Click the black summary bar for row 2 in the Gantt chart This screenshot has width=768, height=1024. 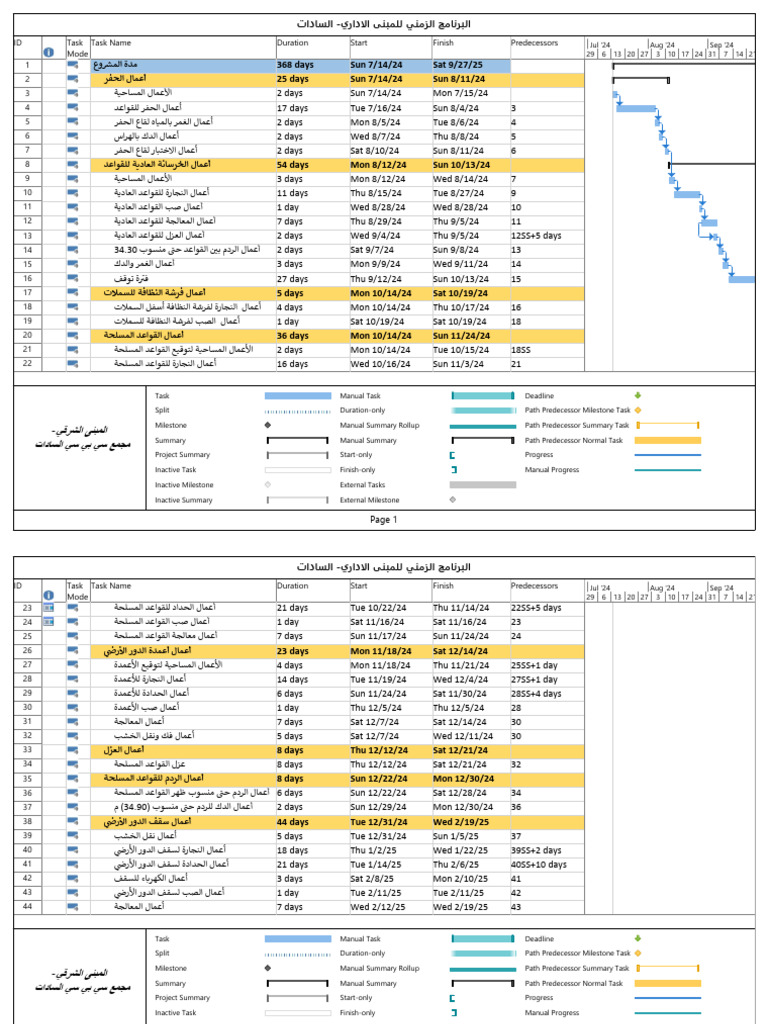(641, 80)
